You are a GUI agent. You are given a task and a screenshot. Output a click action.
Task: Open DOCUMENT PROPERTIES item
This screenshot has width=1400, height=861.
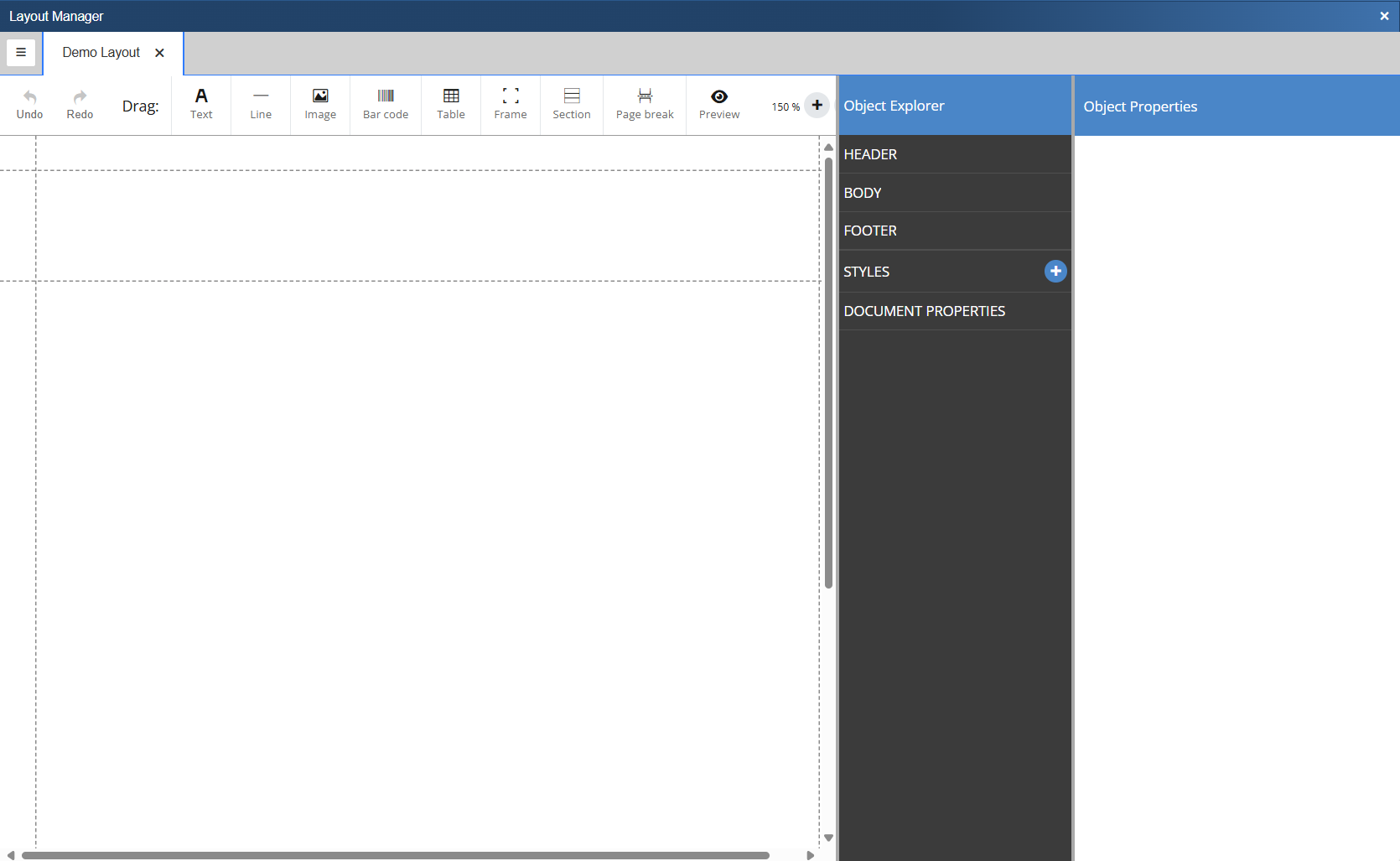[924, 311]
